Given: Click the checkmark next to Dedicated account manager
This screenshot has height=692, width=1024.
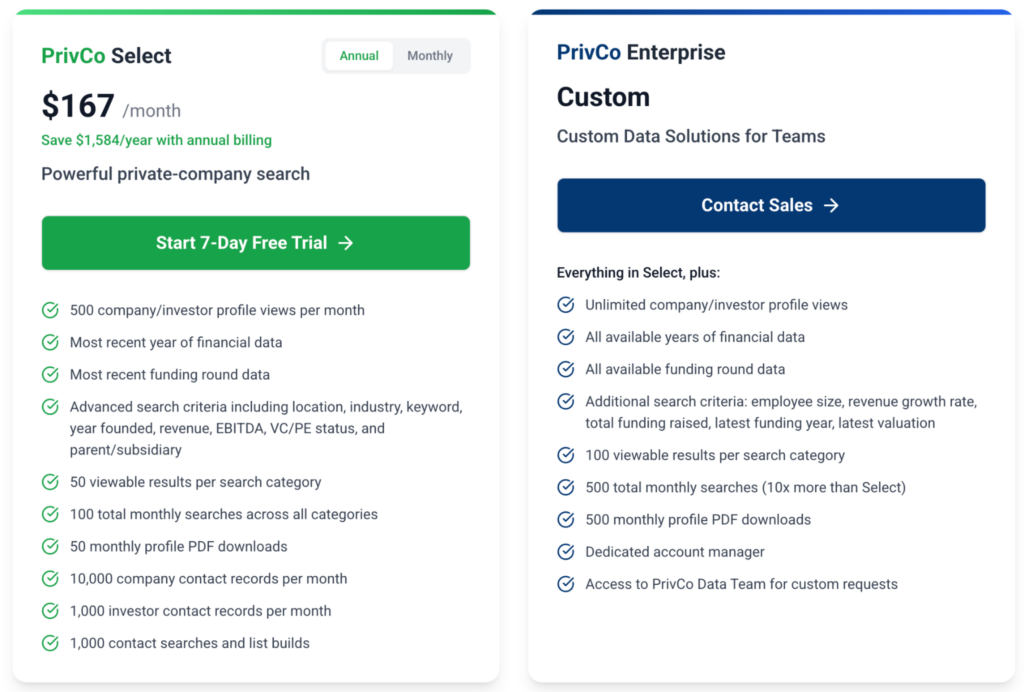Looking at the screenshot, I should click(x=565, y=552).
